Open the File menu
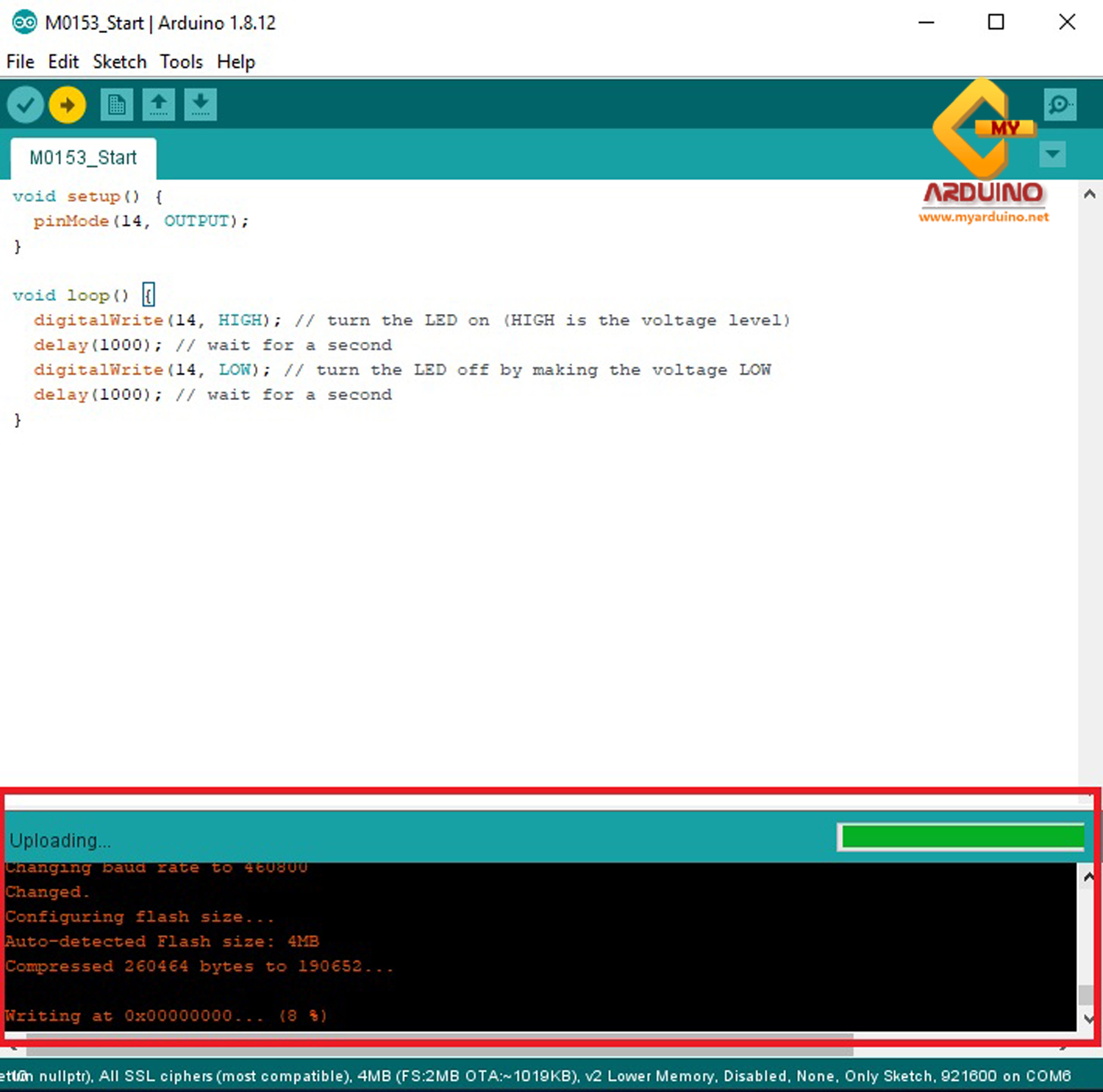The image size is (1103, 1092). (x=19, y=62)
